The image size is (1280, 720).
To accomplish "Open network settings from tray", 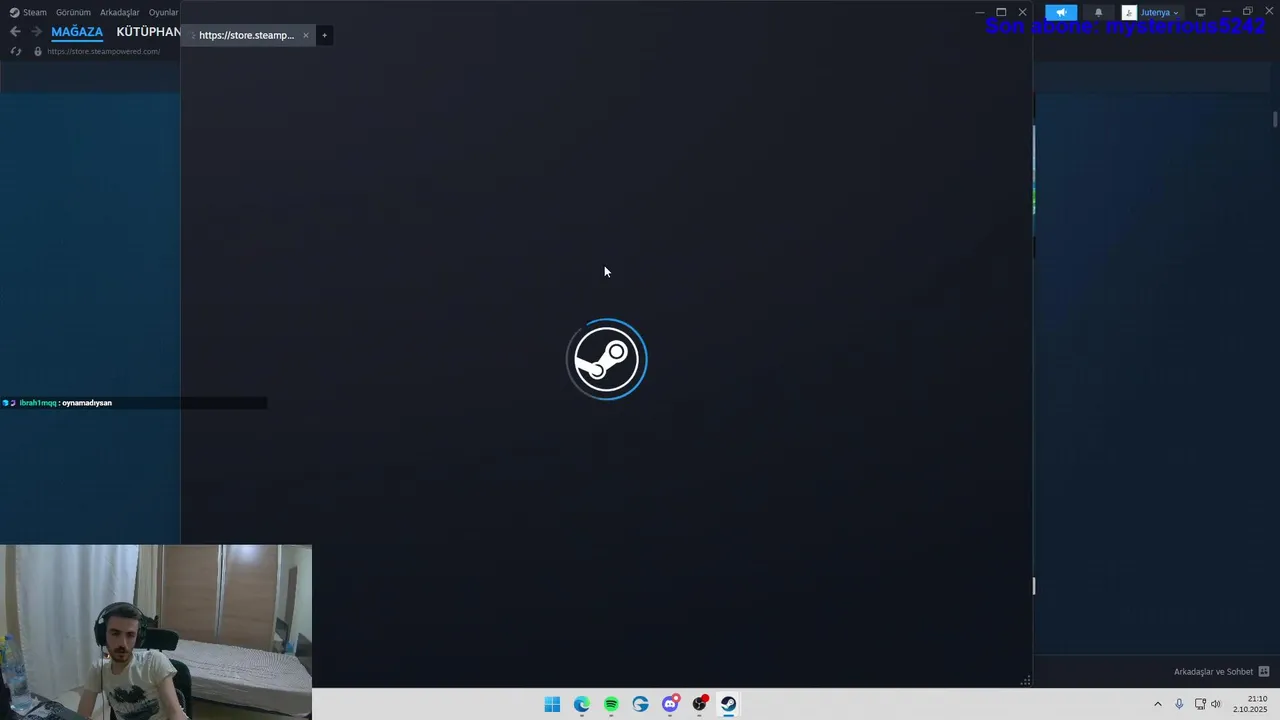I will [1200, 704].
